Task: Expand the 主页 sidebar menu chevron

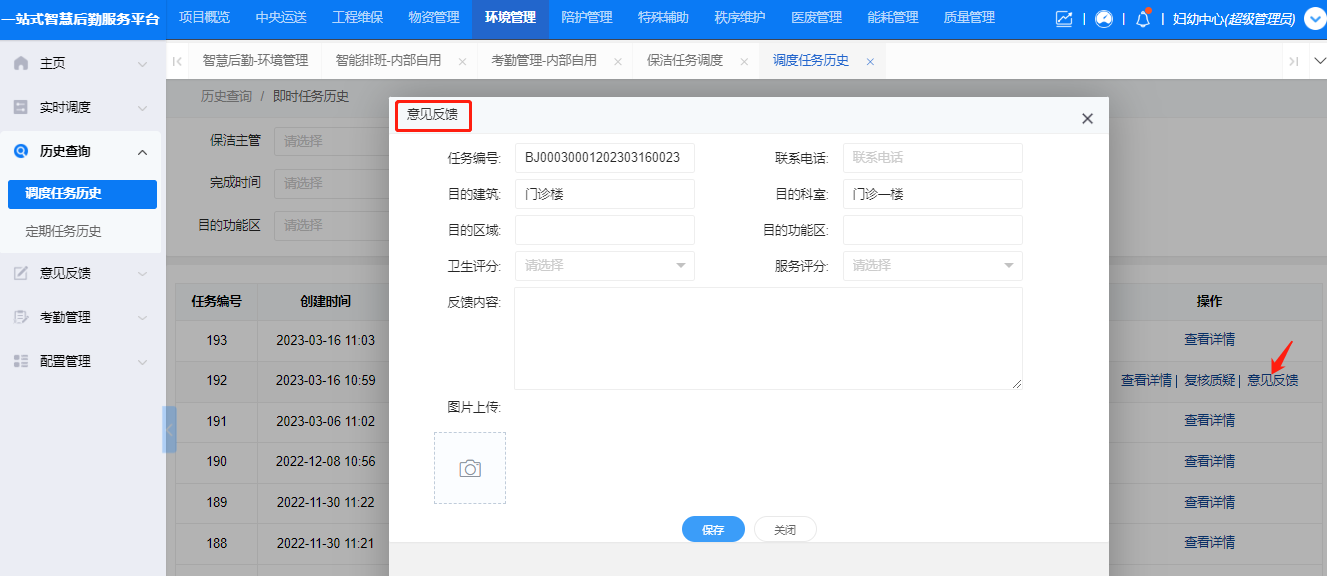Action: tap(142, 64)
